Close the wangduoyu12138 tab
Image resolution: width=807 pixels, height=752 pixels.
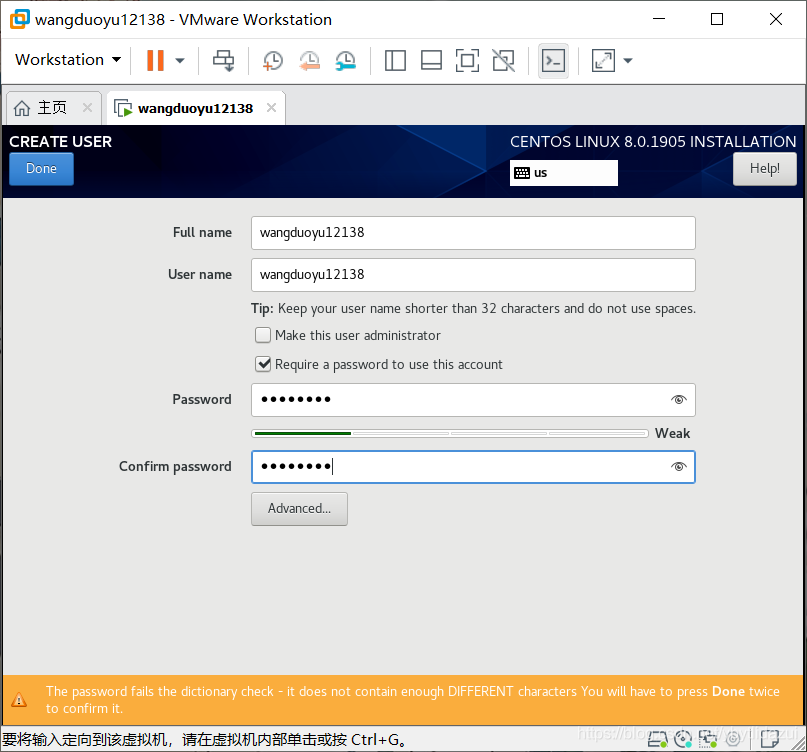pyautogui.click(x=271, y=108)
